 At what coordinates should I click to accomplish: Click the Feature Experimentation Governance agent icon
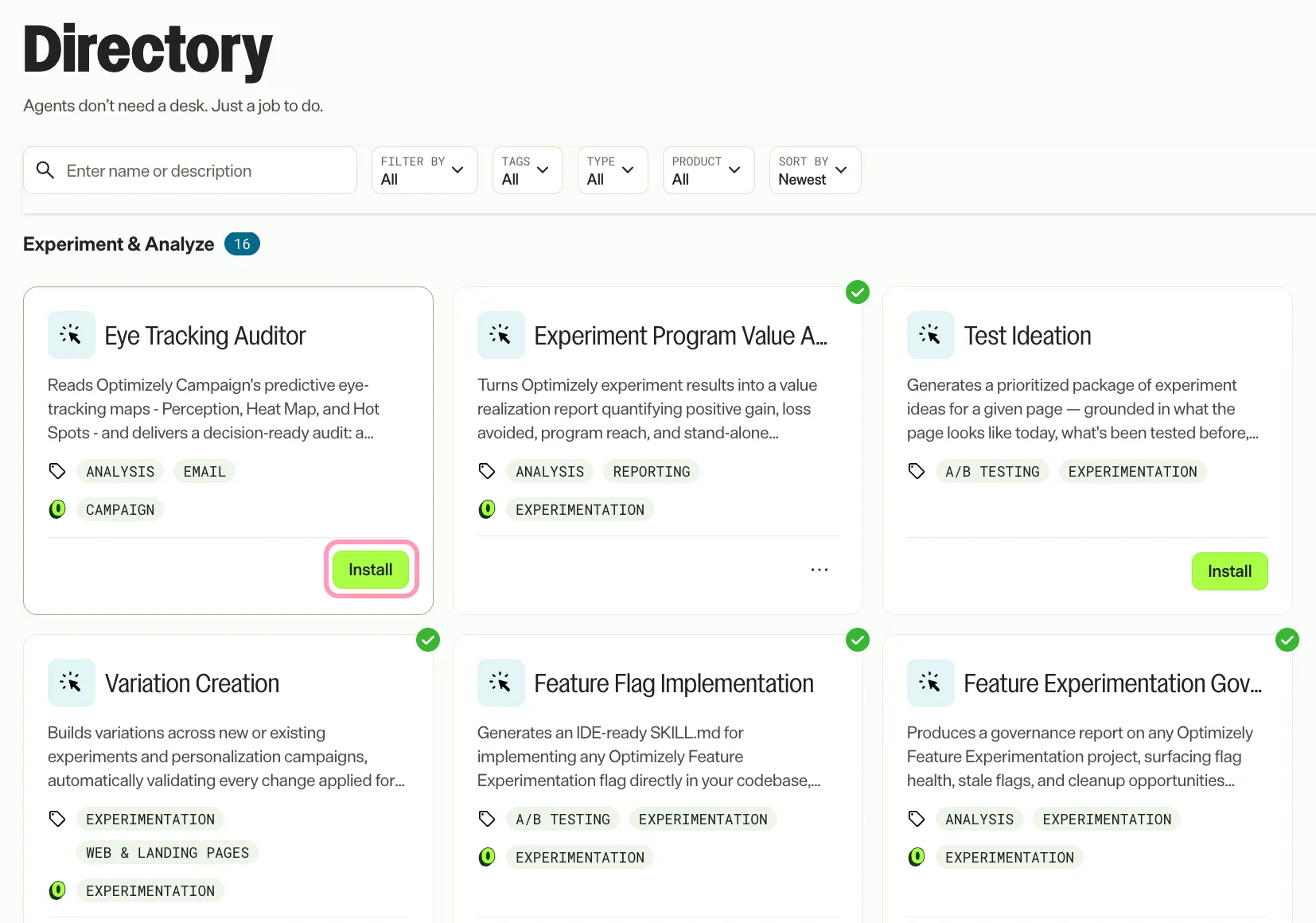931,683
